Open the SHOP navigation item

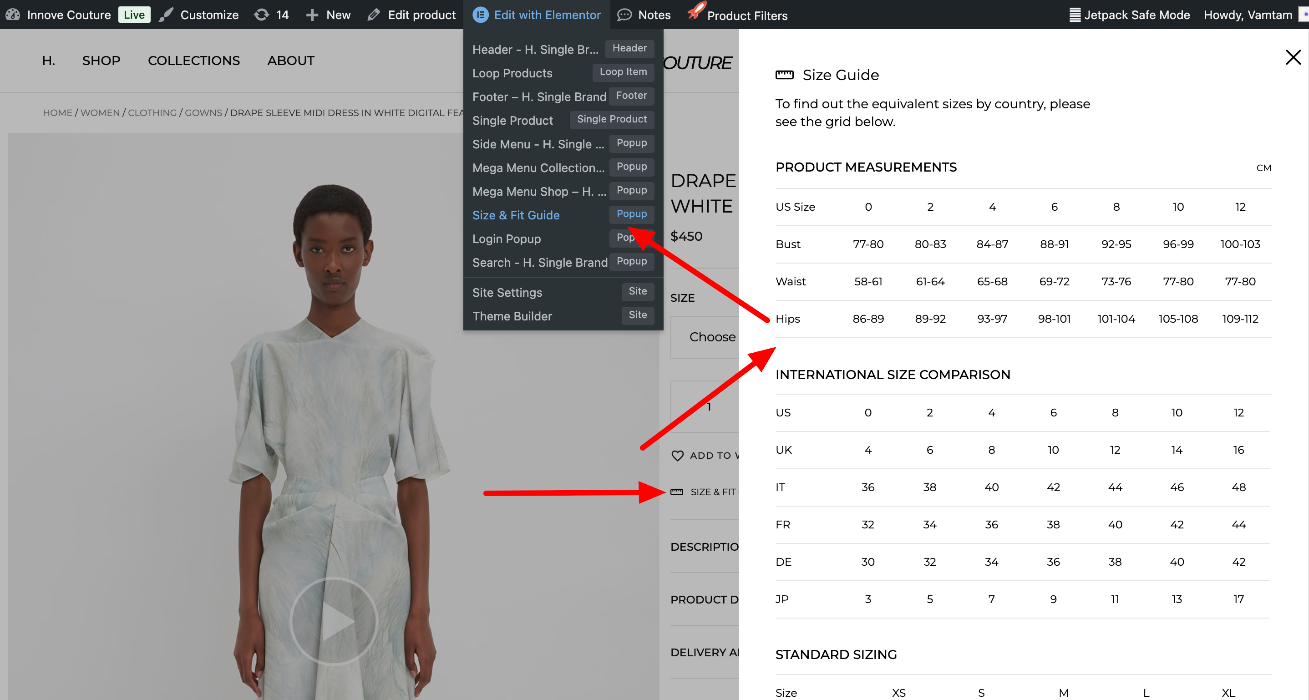[x=101, y=61]
